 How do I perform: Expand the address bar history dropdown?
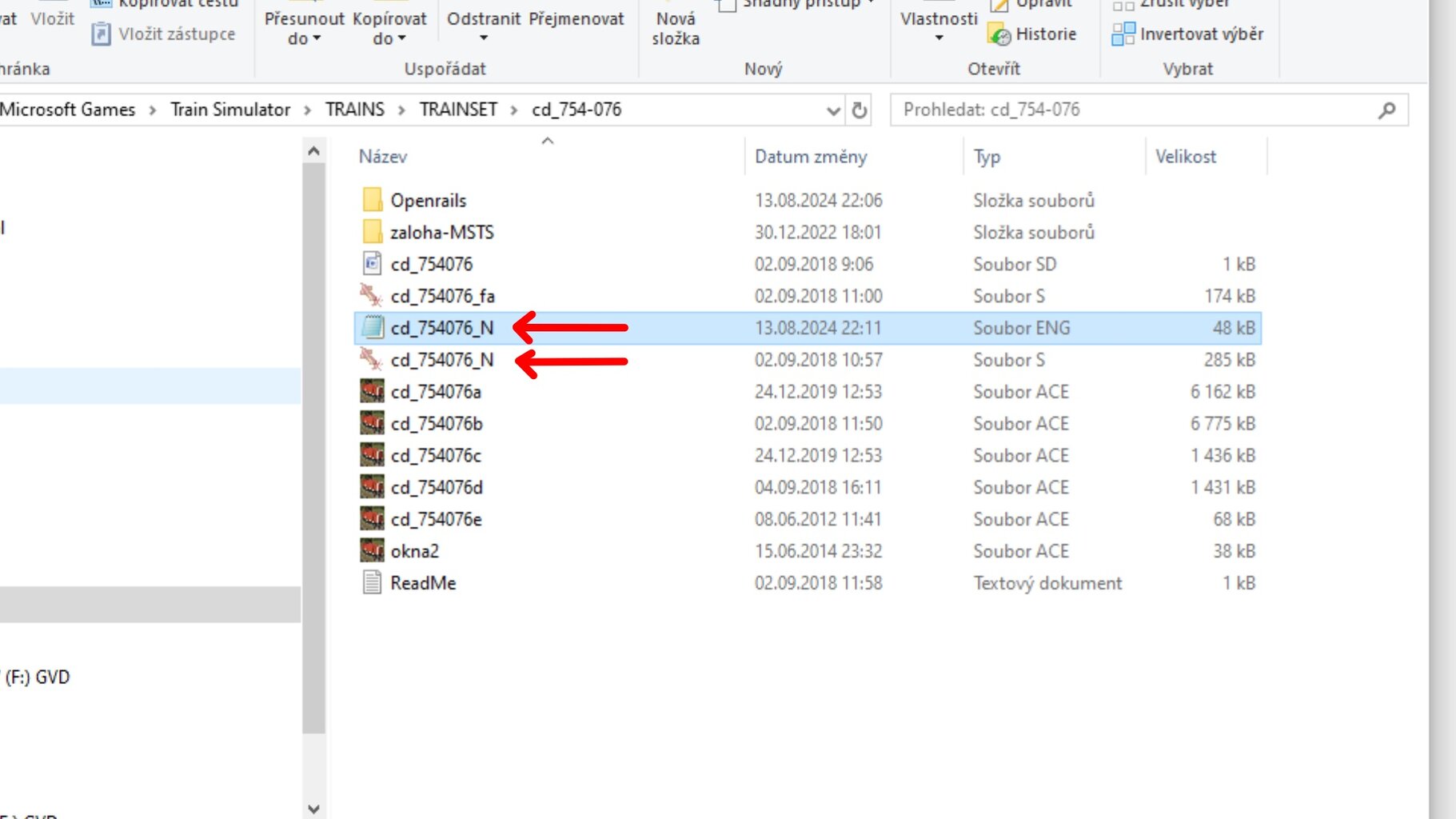833,110
